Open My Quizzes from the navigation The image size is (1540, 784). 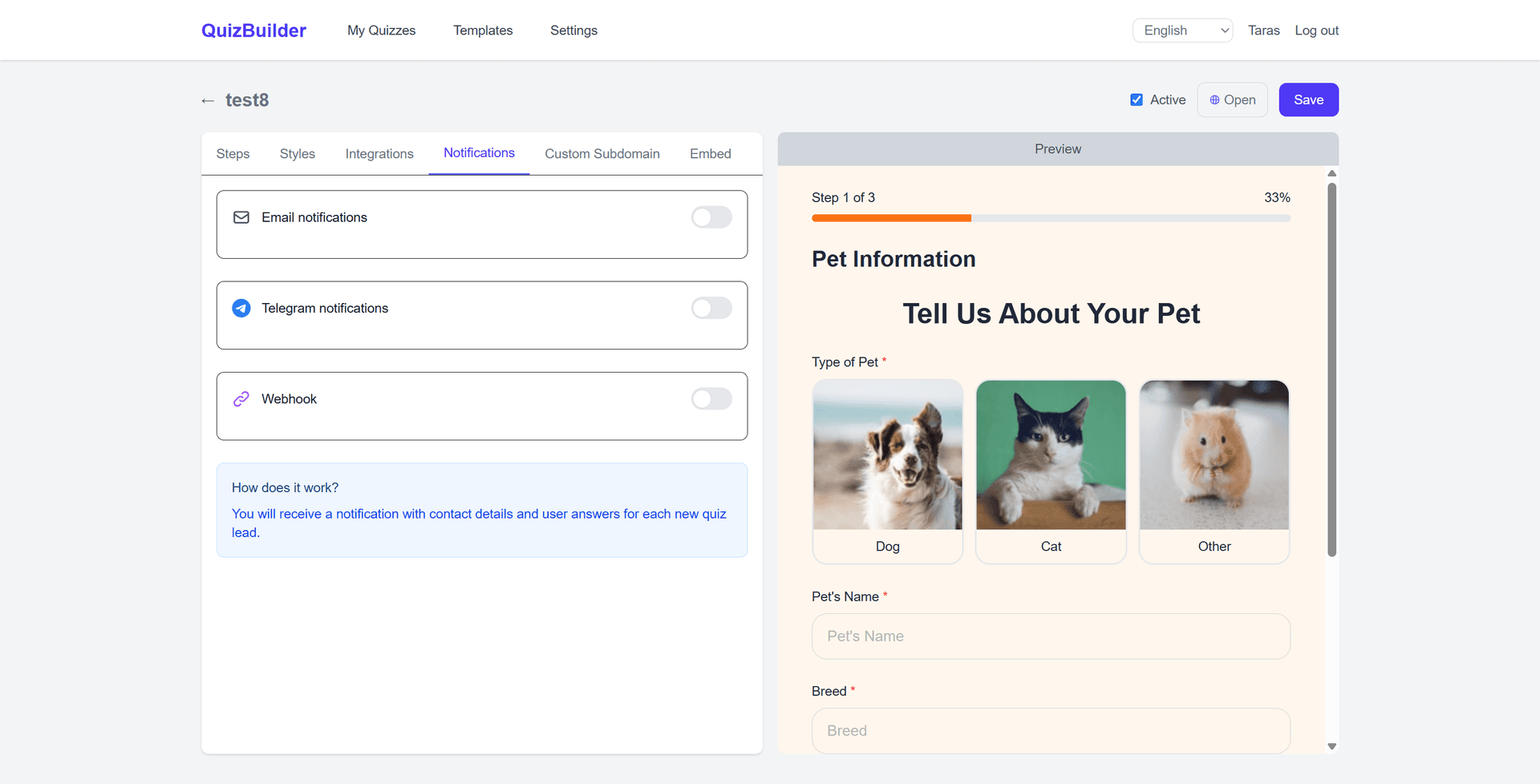click(x=381, y=30)
